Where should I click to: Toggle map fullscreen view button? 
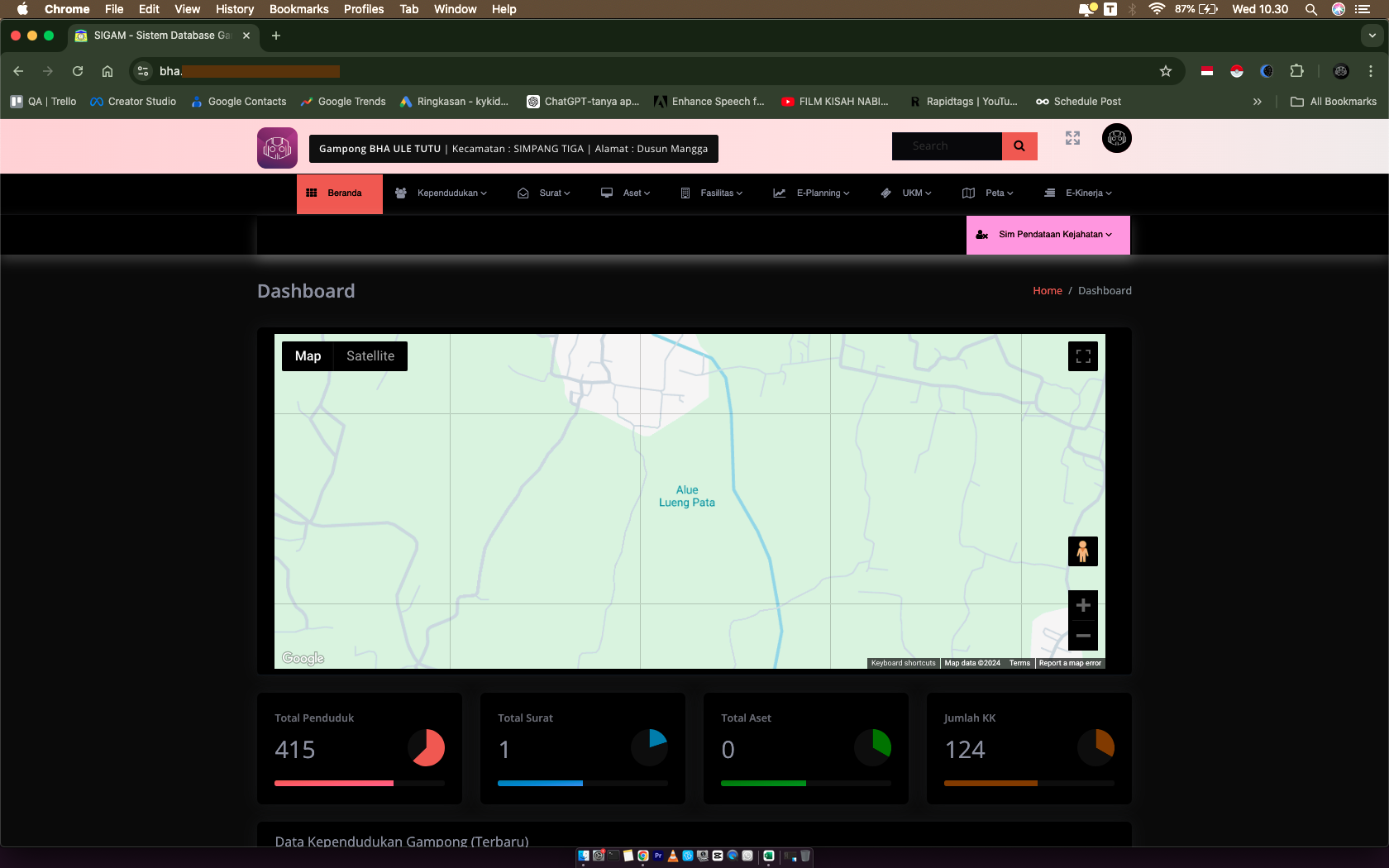(x=1082, y=356)
